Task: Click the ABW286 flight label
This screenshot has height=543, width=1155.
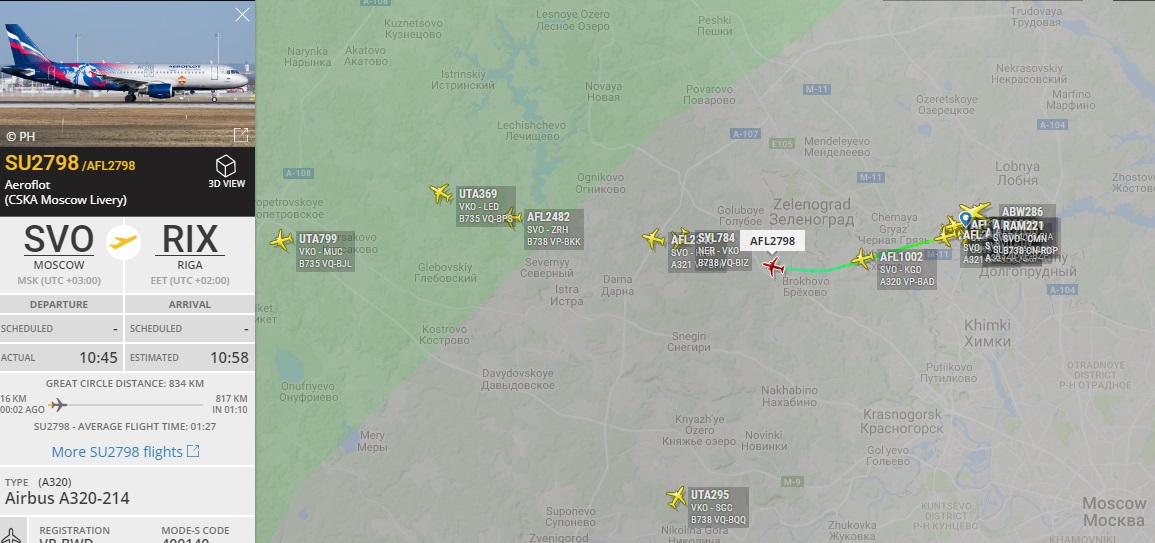Action: pos(1022,212)
